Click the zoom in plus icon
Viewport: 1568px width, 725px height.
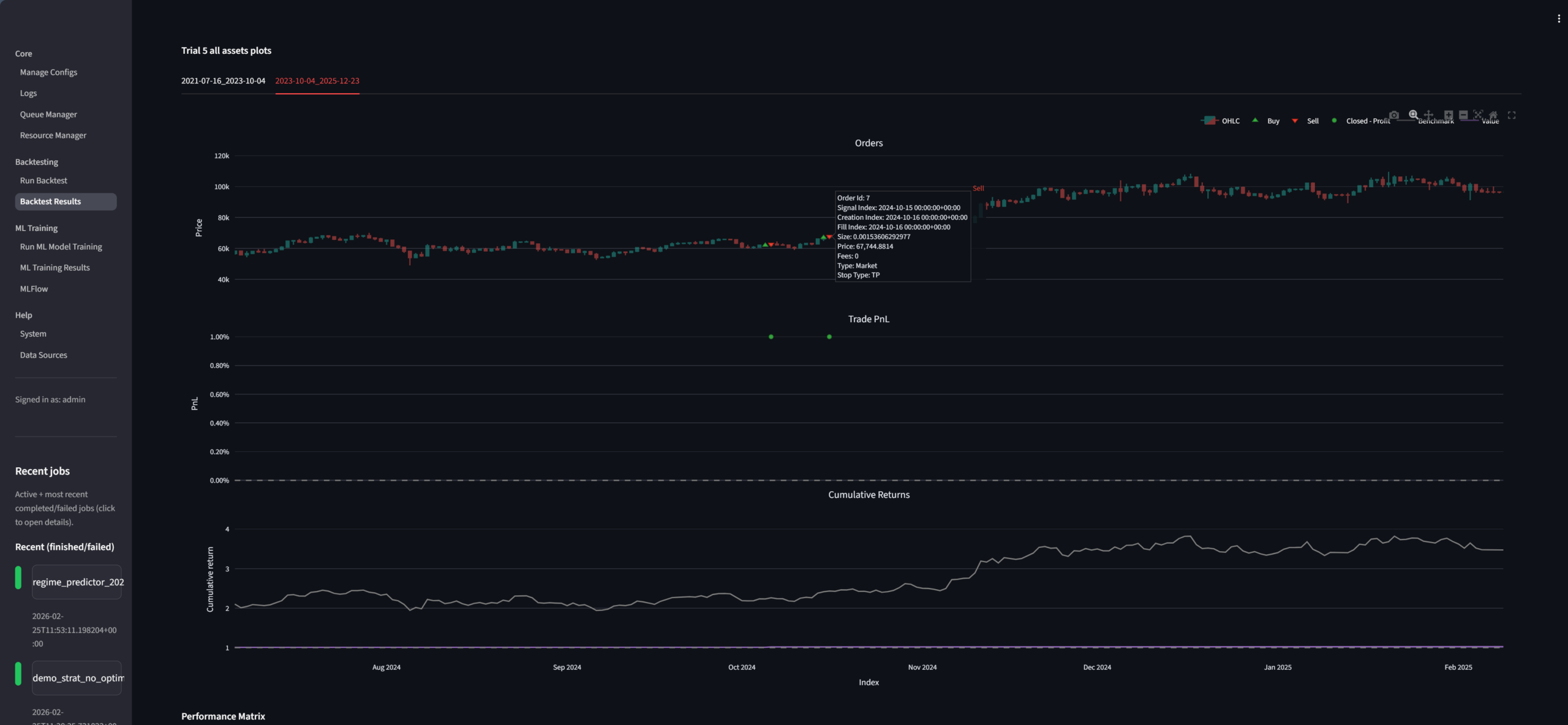[x=1448, y=115]
